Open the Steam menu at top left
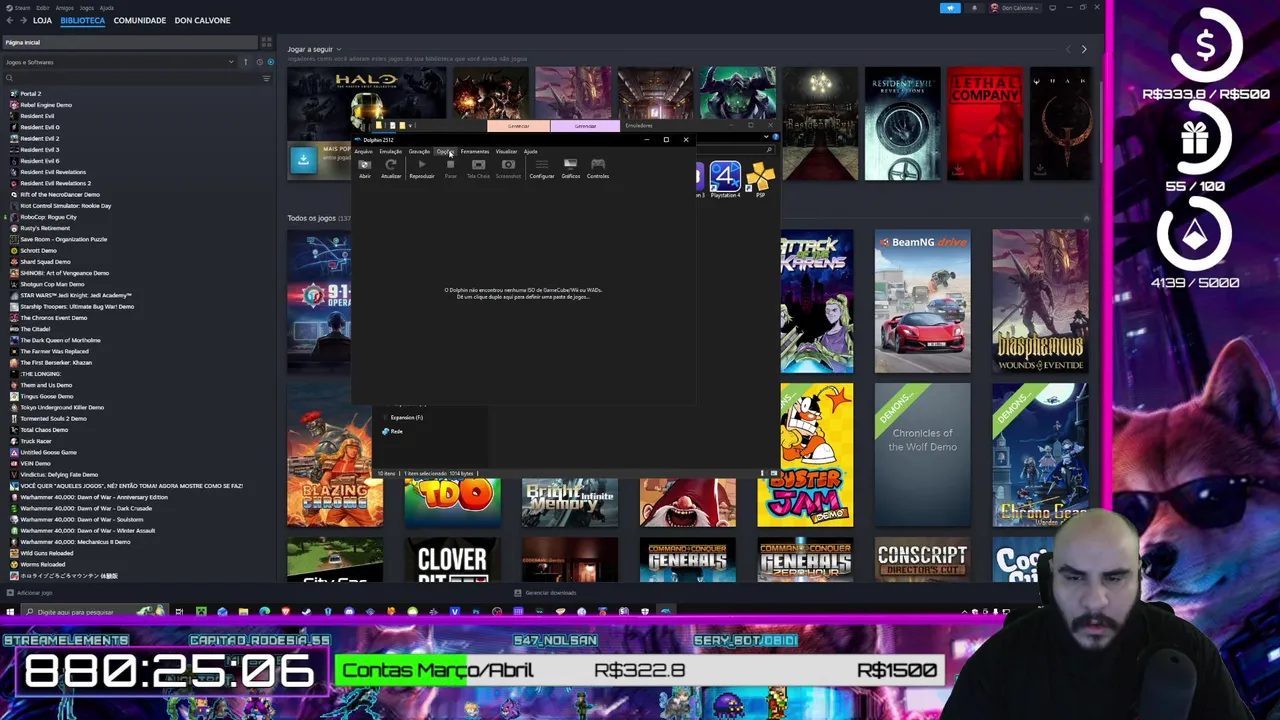 (21, 8)
